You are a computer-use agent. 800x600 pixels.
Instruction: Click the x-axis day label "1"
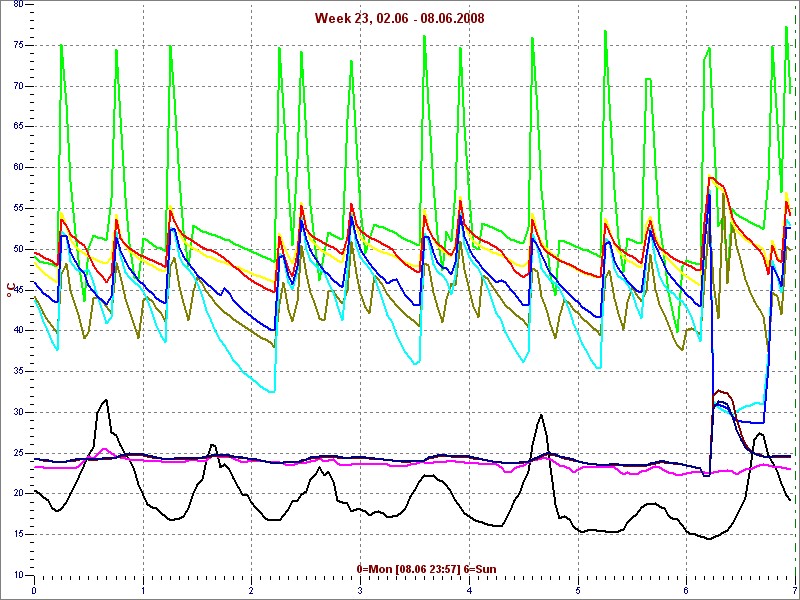(143, 592)
